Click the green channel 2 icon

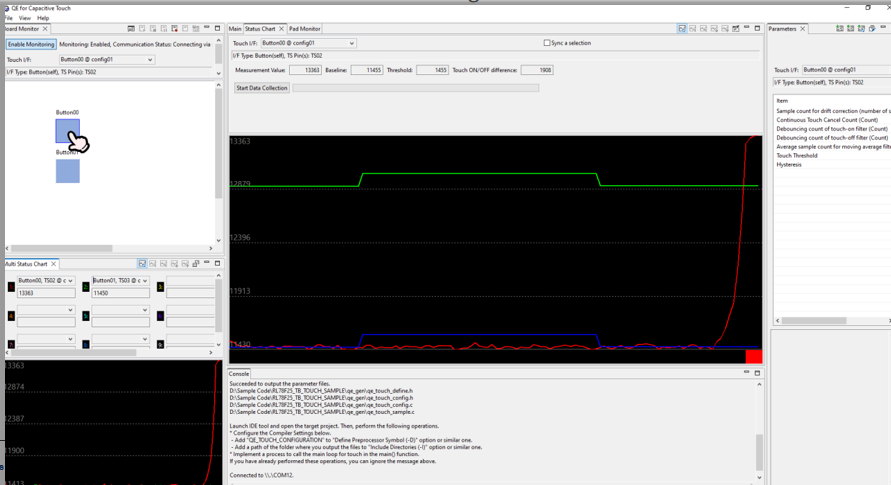tap(86, 287)
